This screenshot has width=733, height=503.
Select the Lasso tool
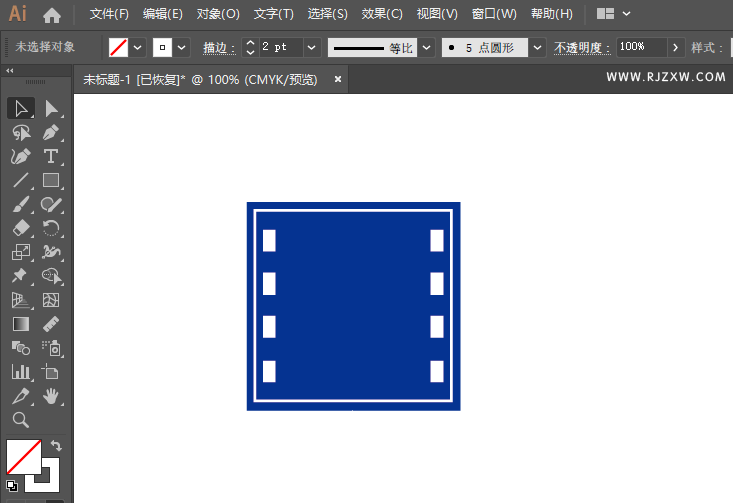tap(21, 133)
